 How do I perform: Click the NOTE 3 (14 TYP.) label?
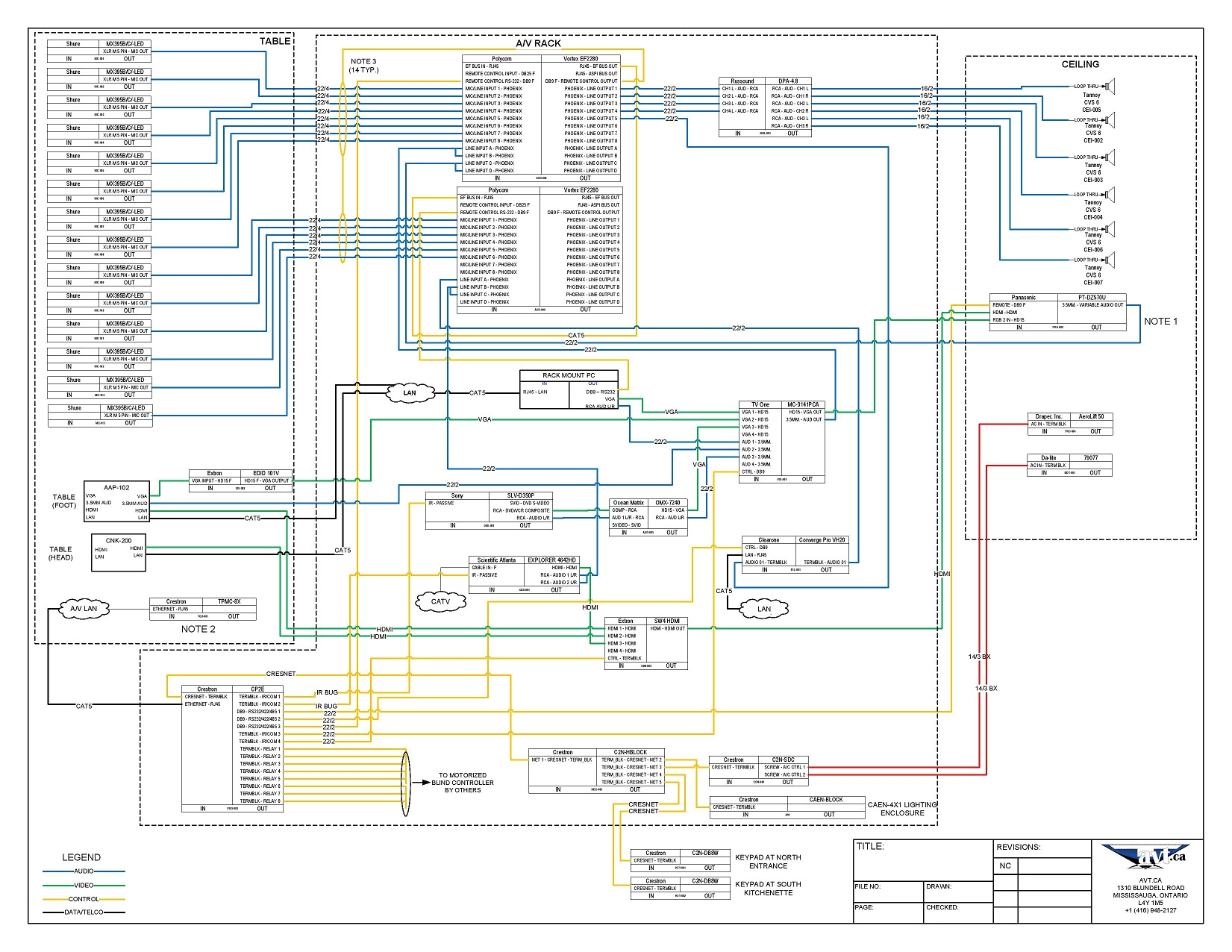tap(363, 66)
